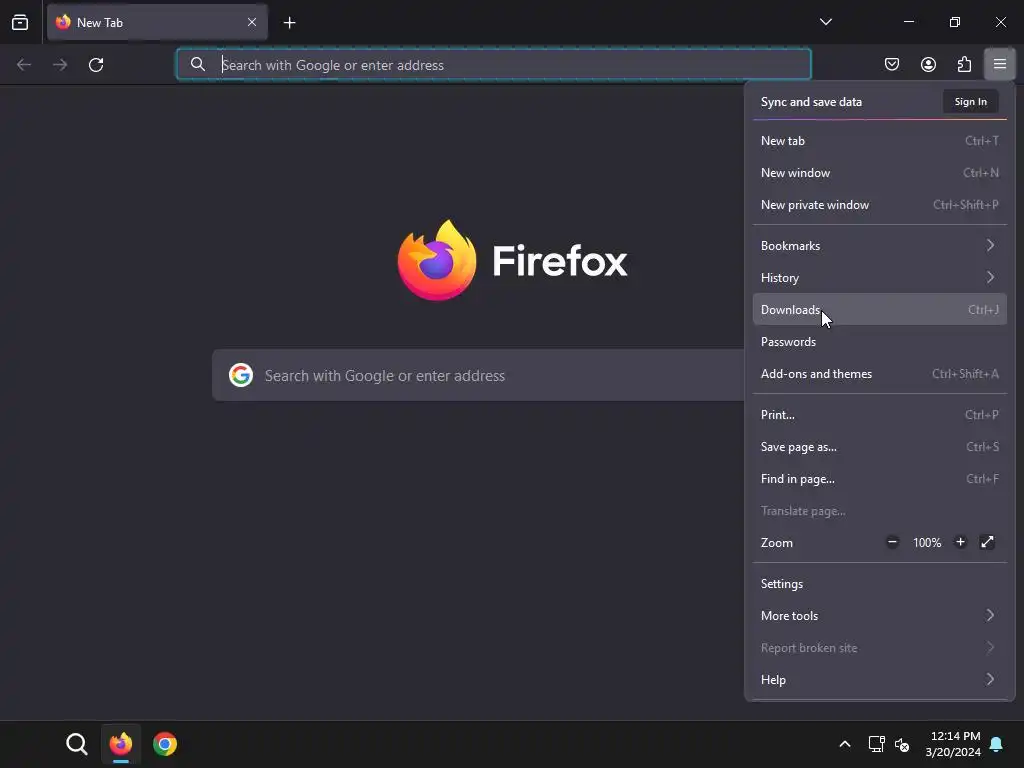Show hidden tray icons chevron
The width and height of the screenshot is (1024, 768).
click(844, 744)
